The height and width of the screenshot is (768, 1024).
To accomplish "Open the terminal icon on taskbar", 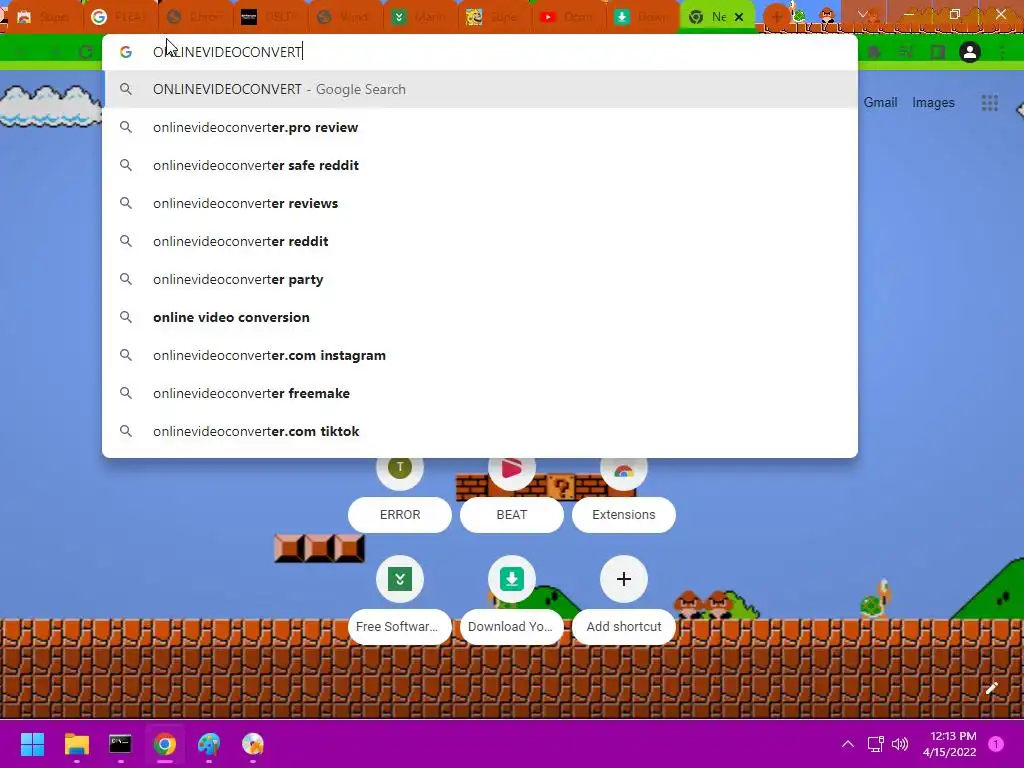I will click(x=120, y=744).
